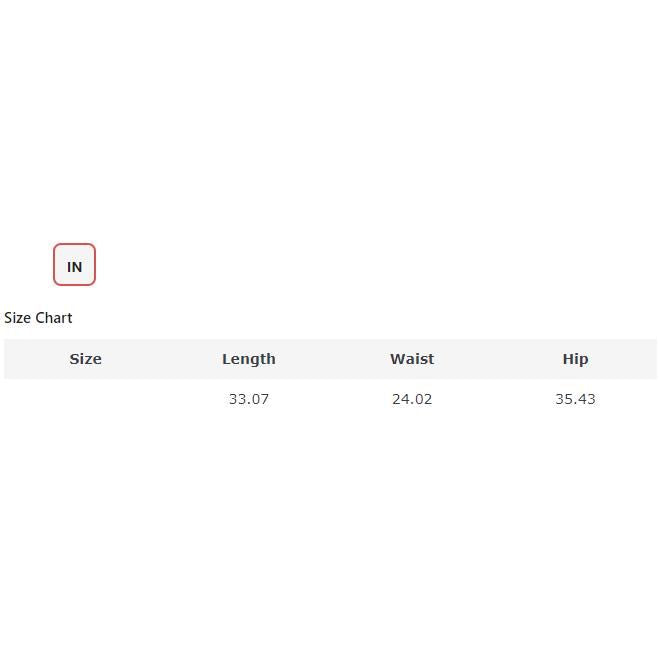Select the Waist column header
659x659 pixels.
point(411,359)
